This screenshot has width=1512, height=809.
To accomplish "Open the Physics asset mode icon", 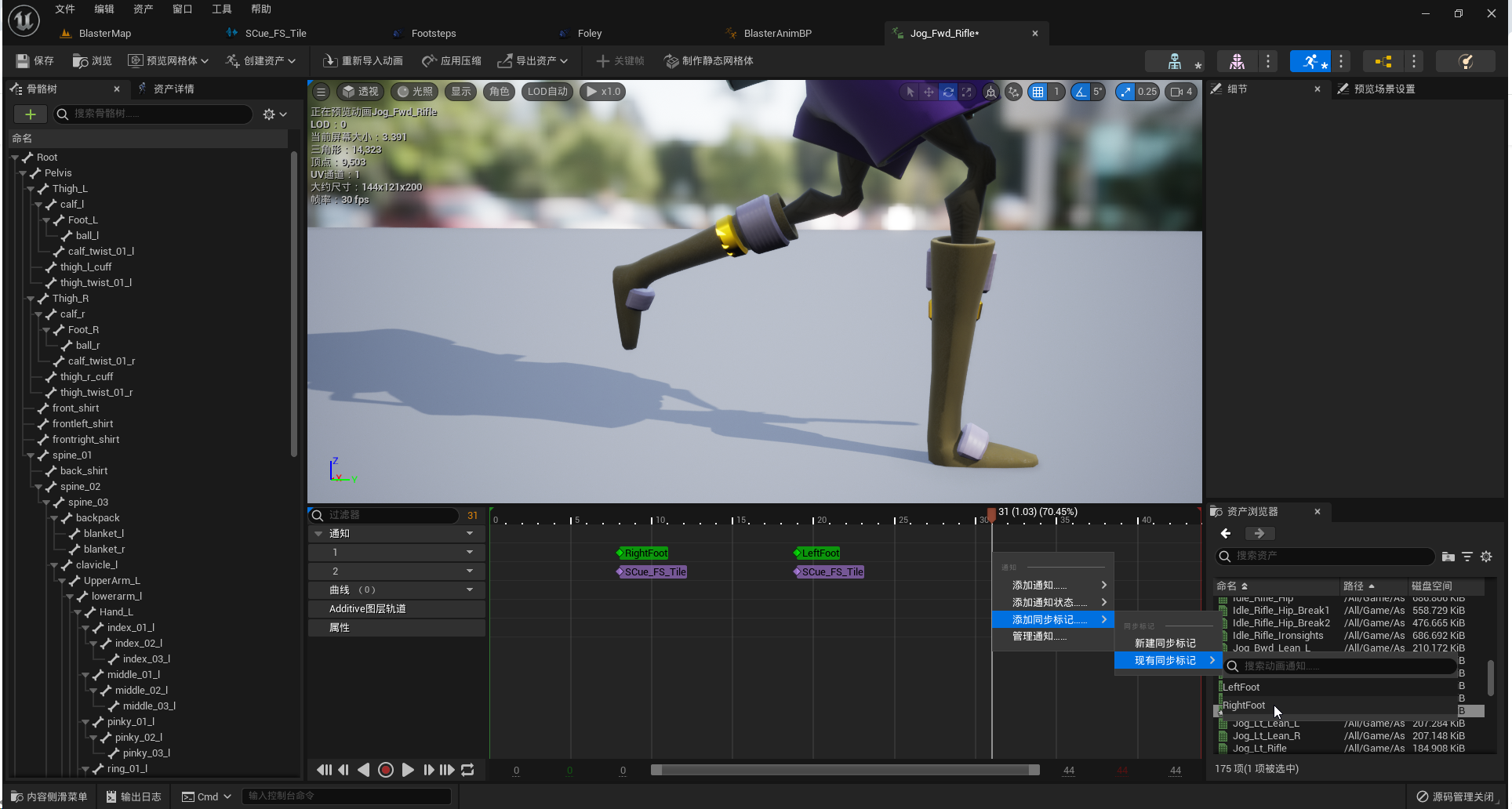I will click(x=1465, y=61).
